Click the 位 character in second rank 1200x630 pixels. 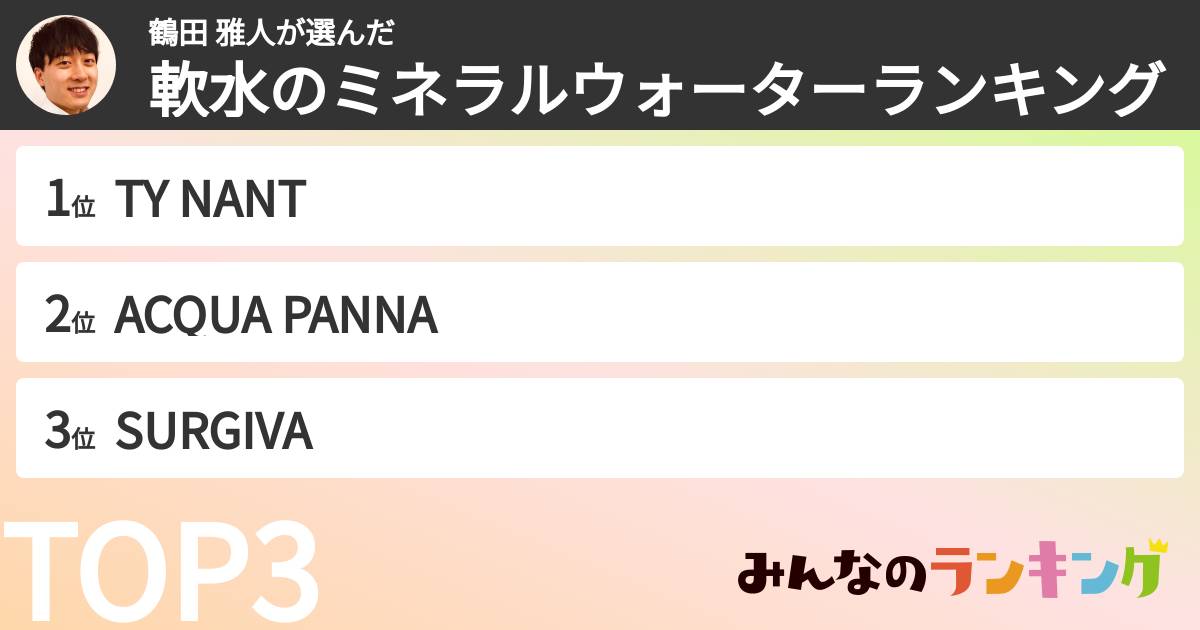pos(84,320)
